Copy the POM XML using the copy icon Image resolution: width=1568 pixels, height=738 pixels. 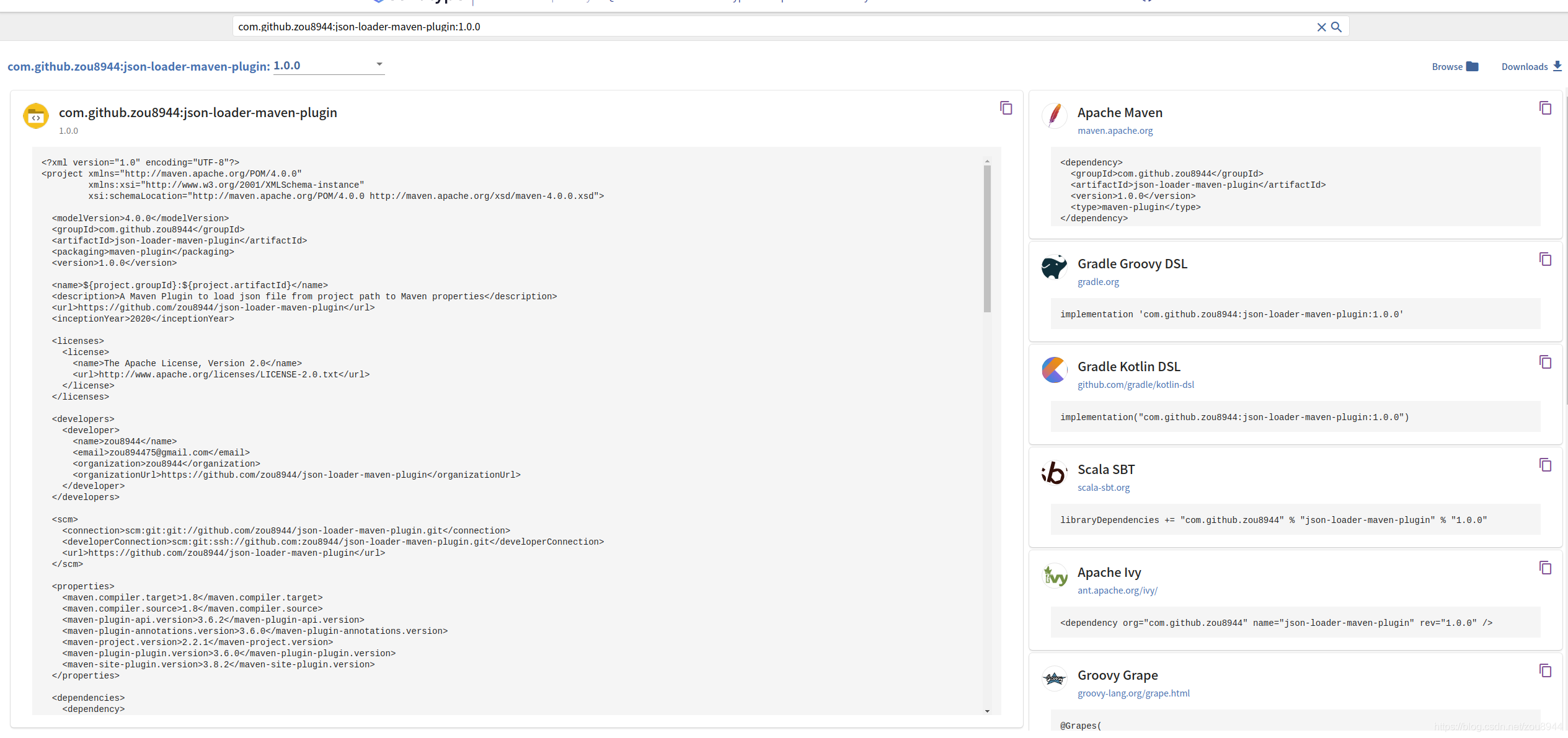(x=1006, y=108)
